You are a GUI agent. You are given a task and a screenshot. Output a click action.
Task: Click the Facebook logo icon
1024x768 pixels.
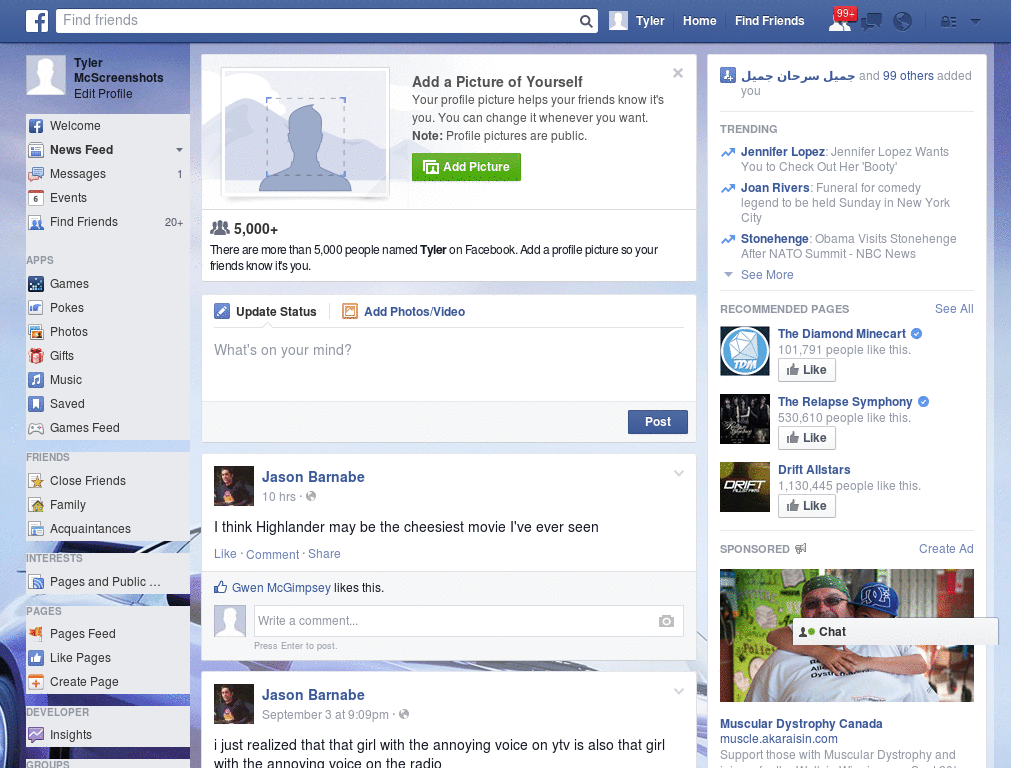[37, 21]
